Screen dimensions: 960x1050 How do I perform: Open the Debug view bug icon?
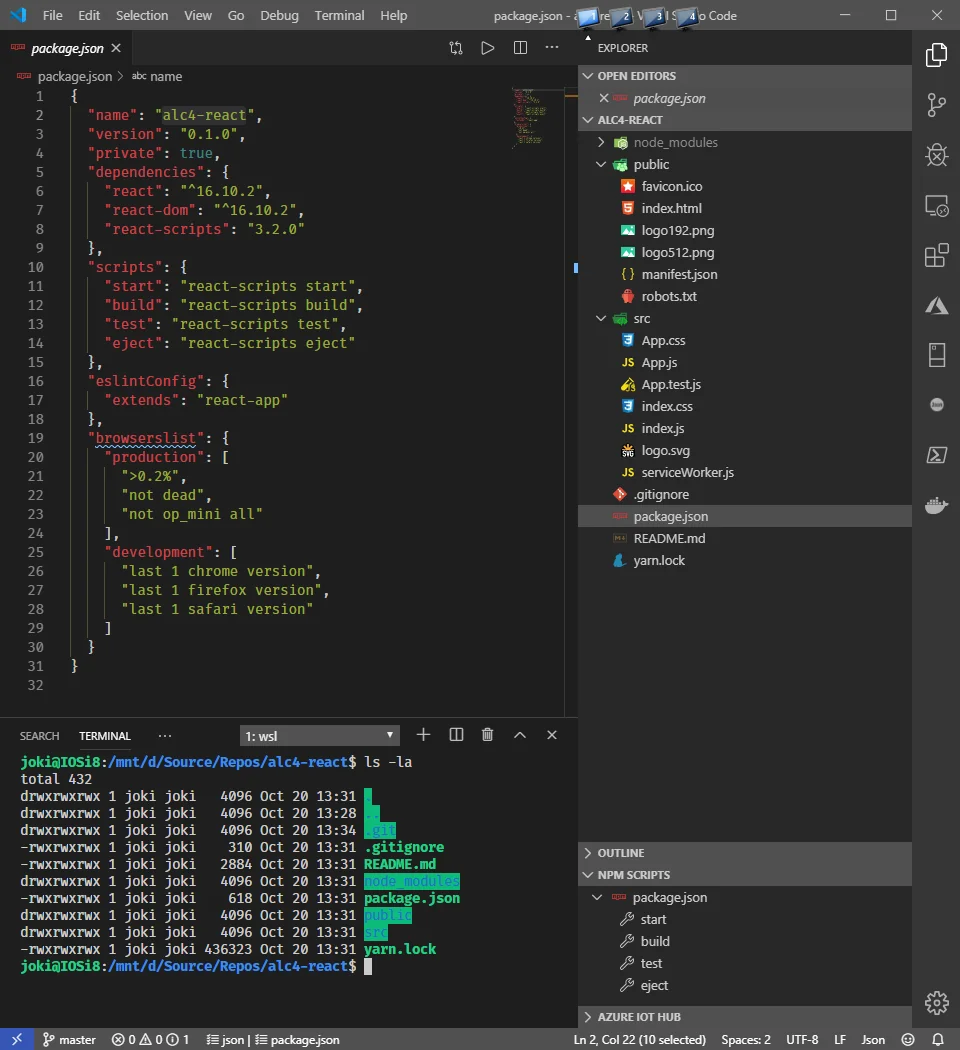point(936,155)
